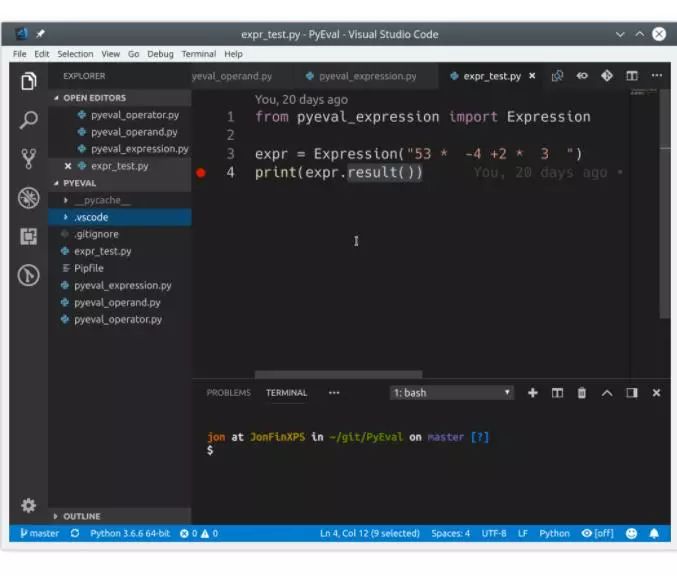677x576 pixels.
Task: Change indentation via Spaces: 4
Action: click(450, 534)
